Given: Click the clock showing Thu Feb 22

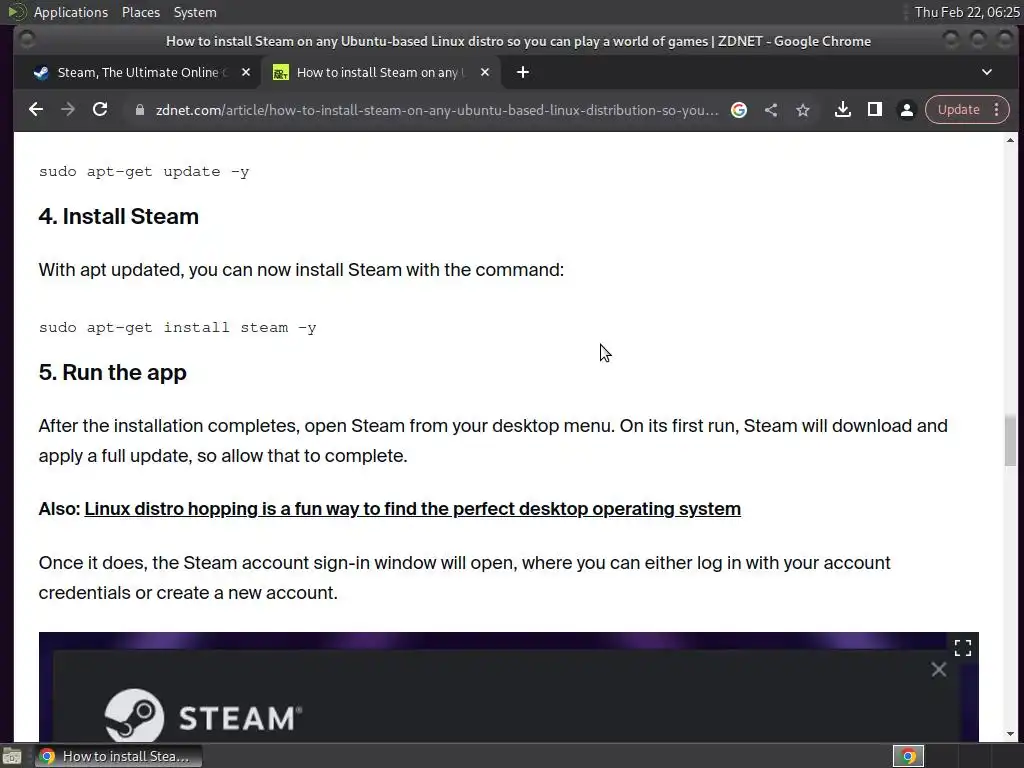Looking at the screenshot, I should pos(967,12).
